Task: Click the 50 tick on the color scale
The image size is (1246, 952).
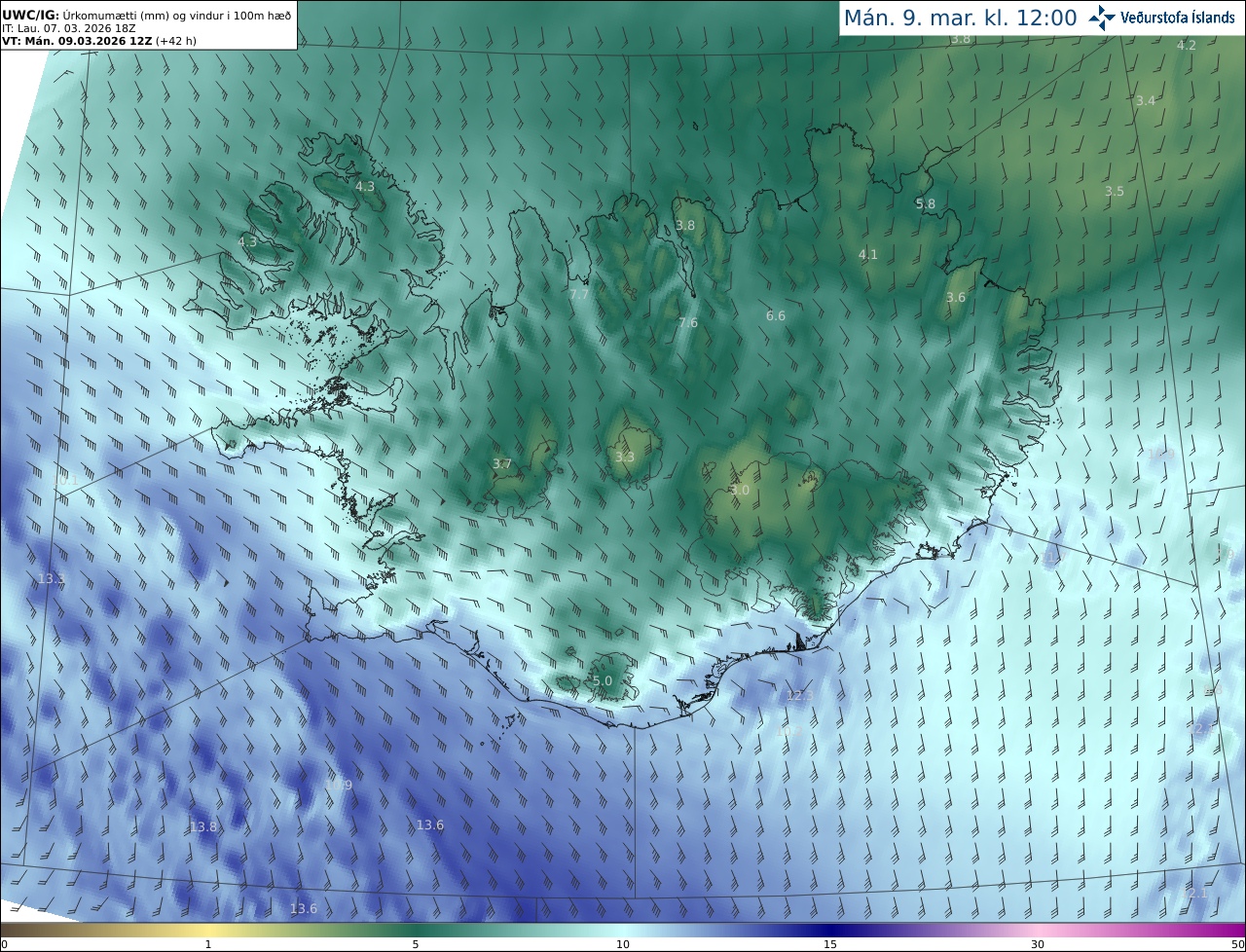Action: click(x=1238, y=944)
